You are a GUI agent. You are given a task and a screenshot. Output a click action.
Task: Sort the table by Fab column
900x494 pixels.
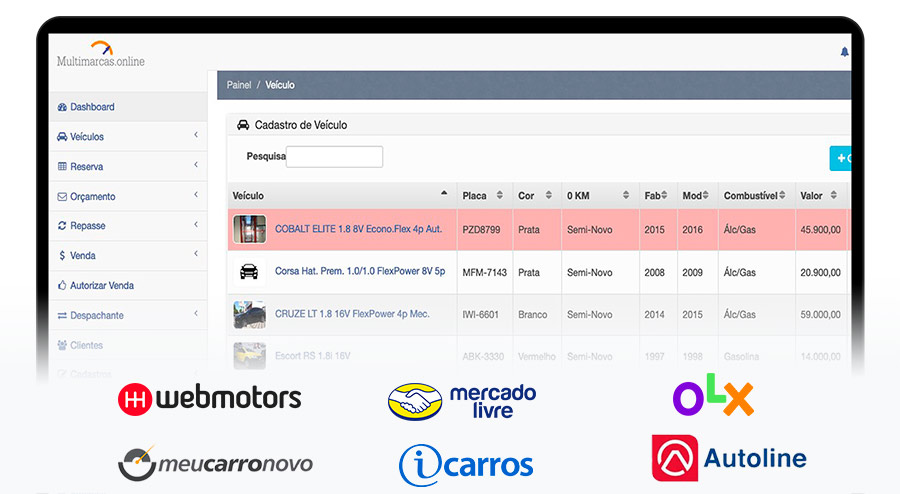tap(658, 196)
